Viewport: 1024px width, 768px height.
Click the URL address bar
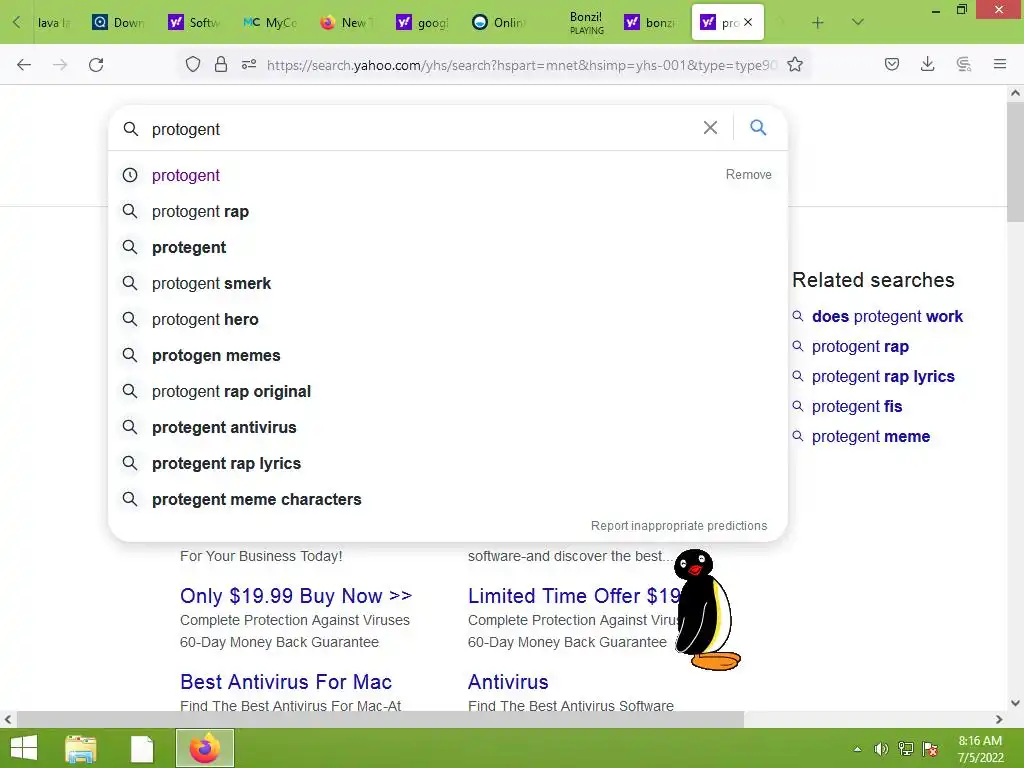[522, 65]
